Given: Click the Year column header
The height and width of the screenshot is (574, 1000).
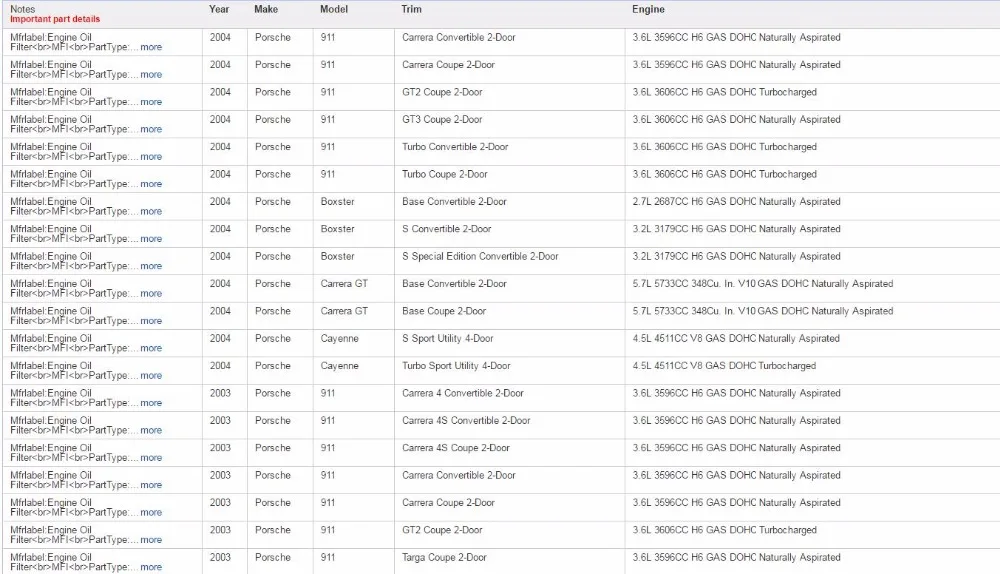Looking at the screenshot, I should click(219, 10).
